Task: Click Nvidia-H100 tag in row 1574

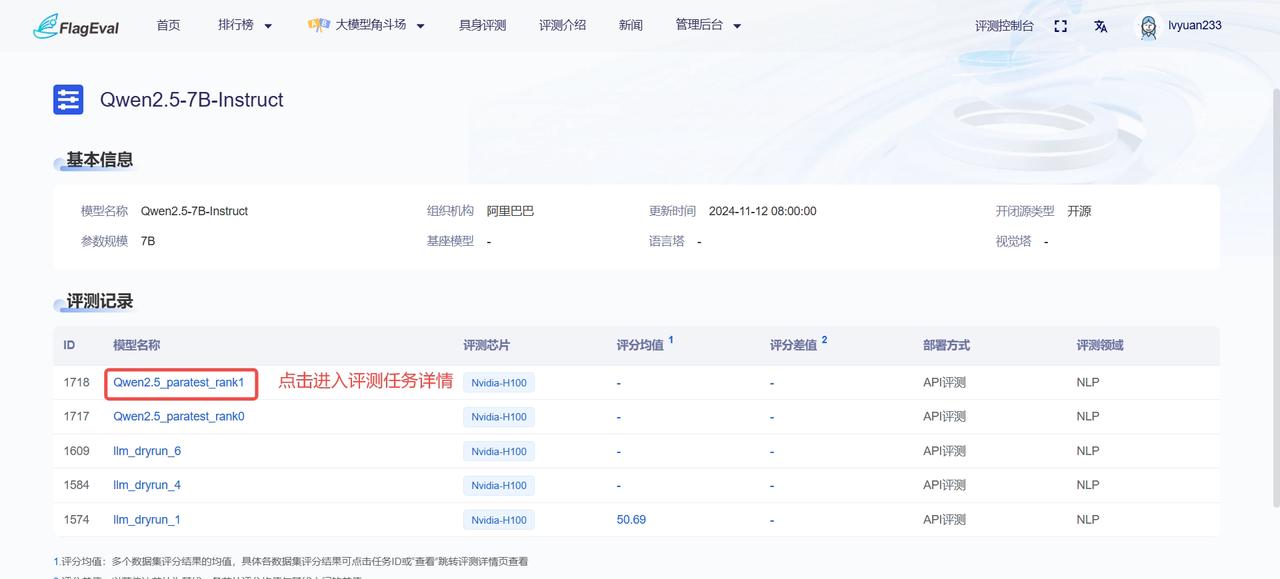Action: (x=499, y=520)
